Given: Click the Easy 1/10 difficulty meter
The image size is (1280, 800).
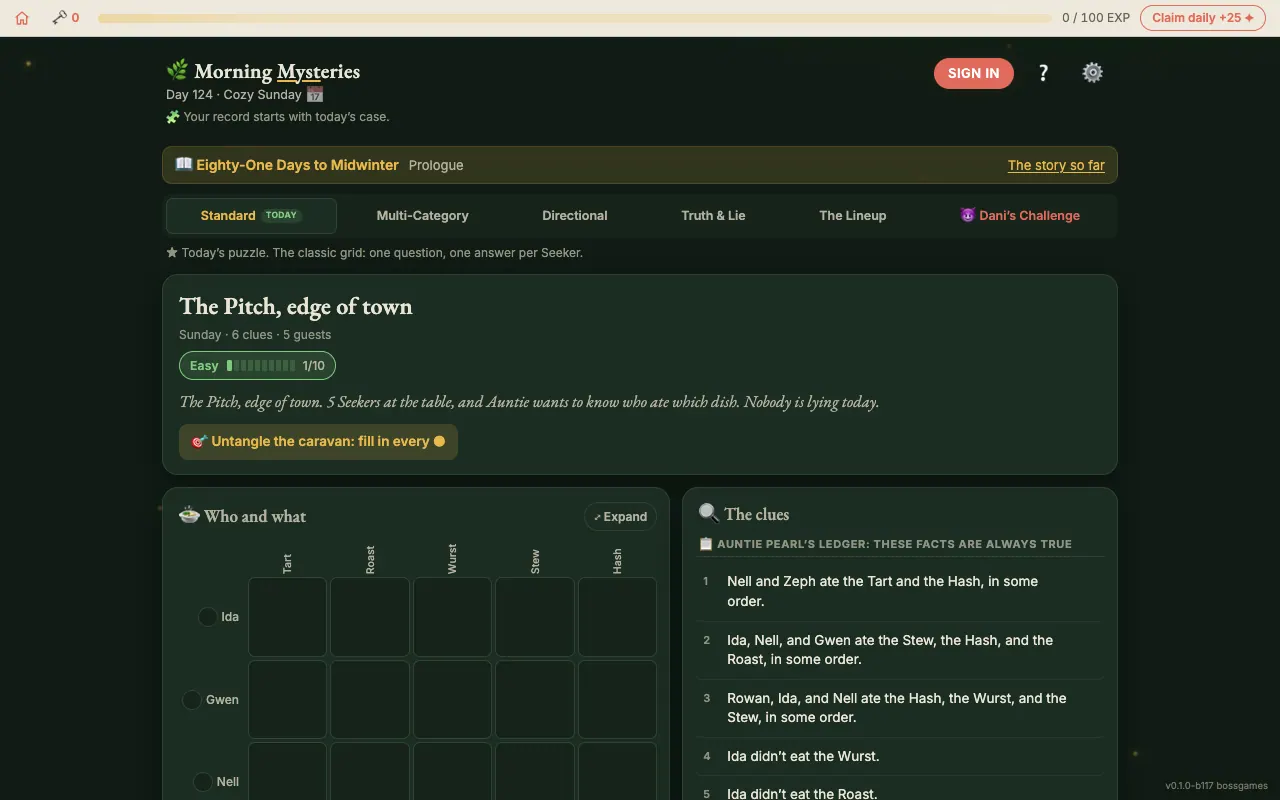Looking at the screenshot, I should point(257,366).
